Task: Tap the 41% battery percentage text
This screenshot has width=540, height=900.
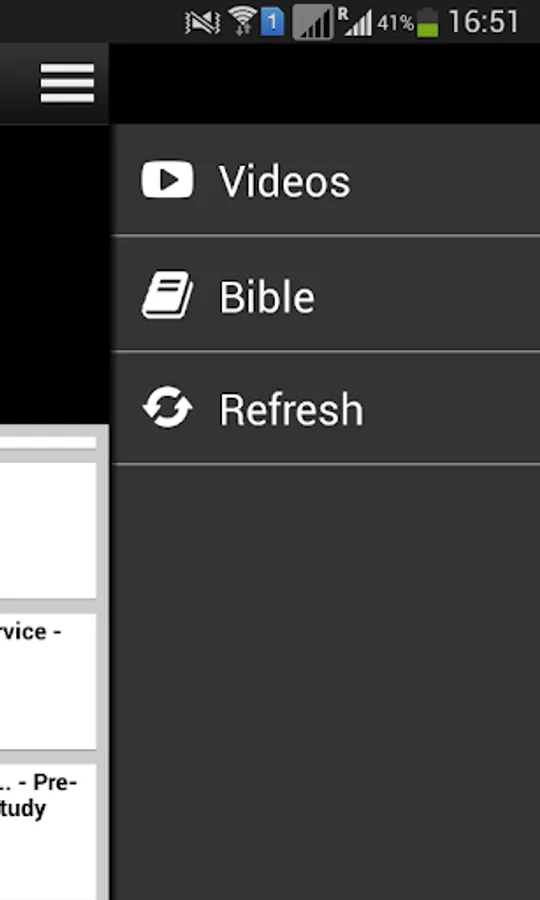Action: (395, 24)
